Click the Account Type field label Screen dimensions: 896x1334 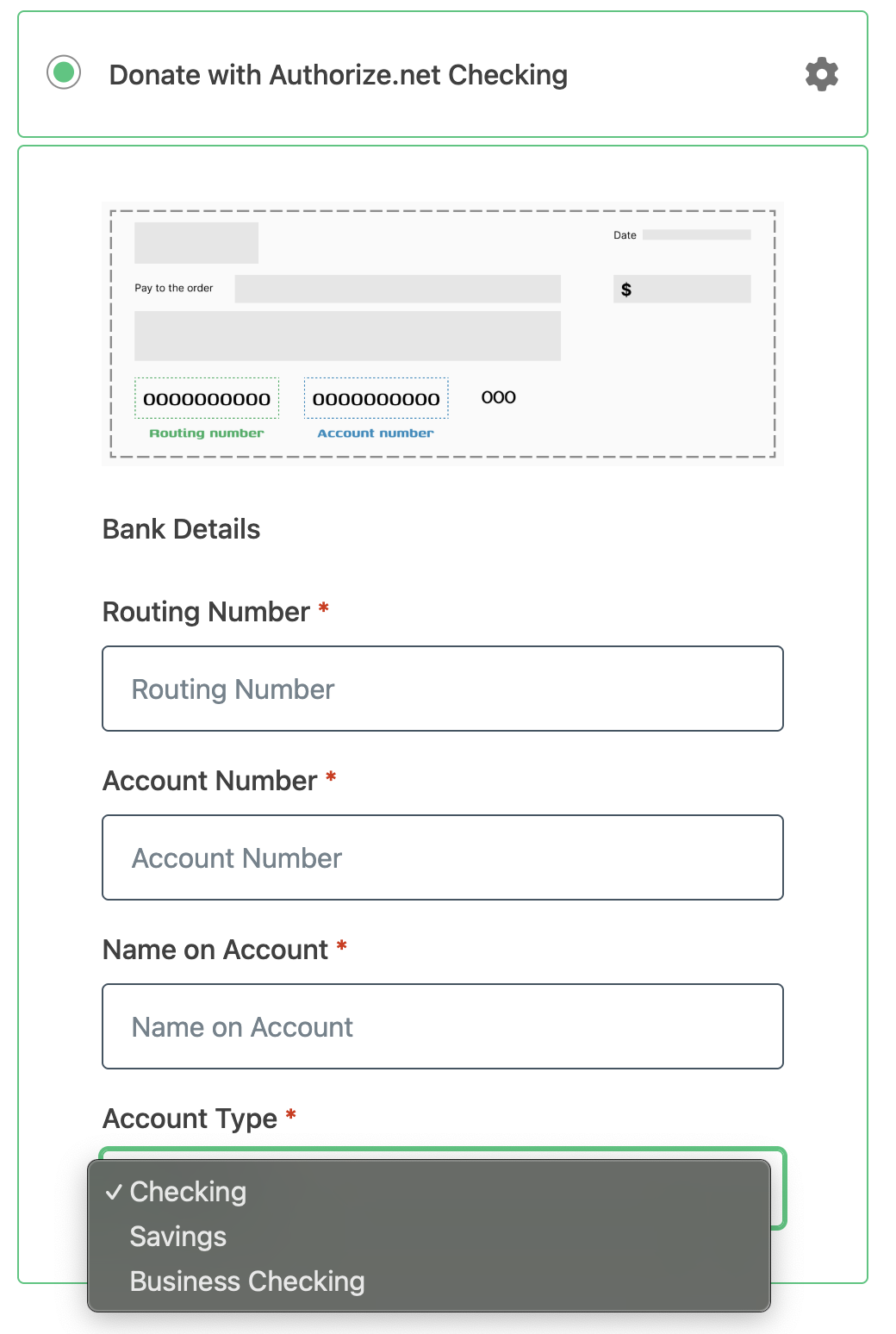(190, 1119)
